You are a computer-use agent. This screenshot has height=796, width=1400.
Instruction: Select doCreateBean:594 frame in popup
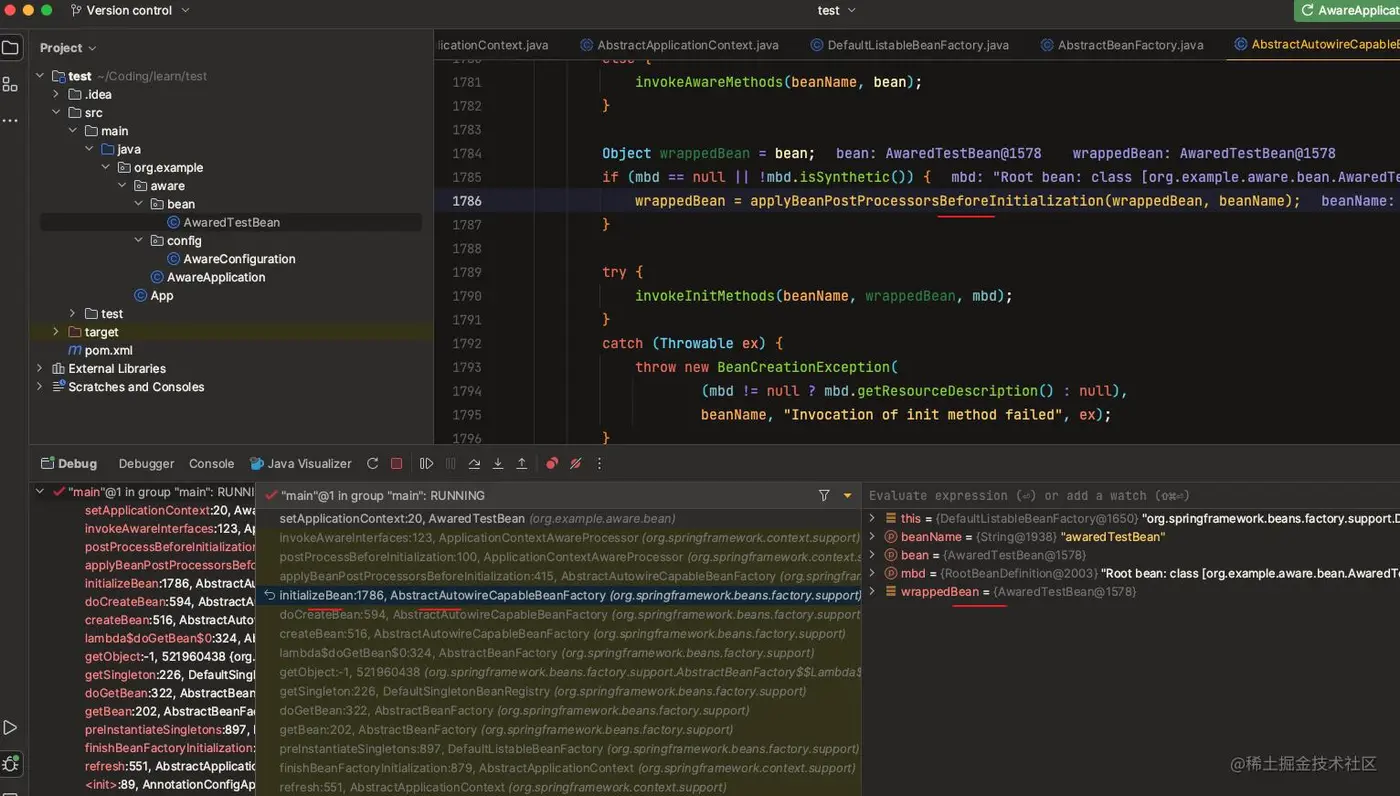558,614
